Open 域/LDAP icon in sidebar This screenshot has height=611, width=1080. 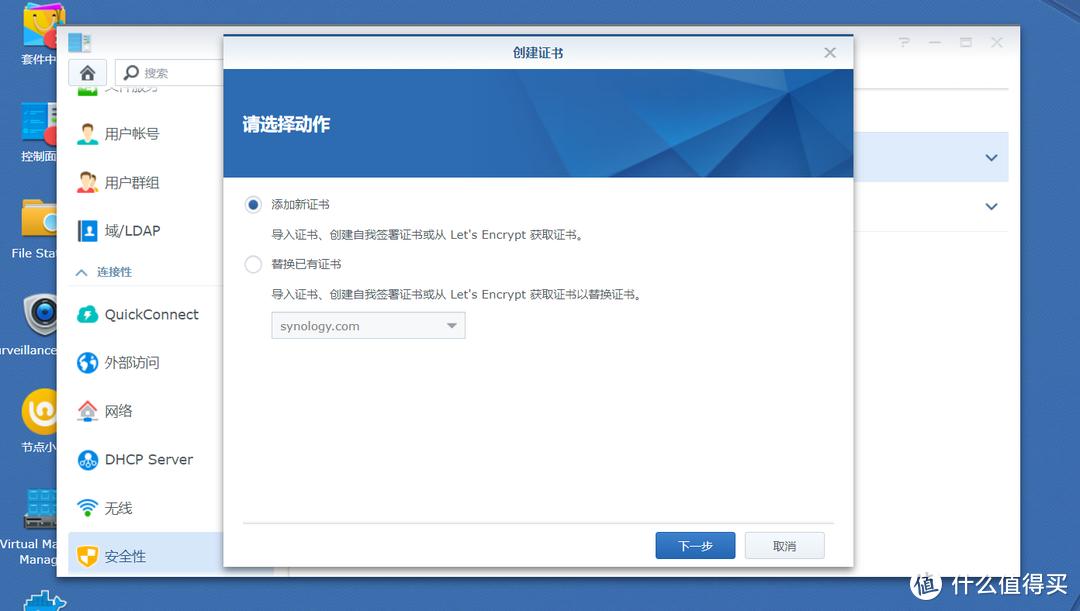[87, 231]
